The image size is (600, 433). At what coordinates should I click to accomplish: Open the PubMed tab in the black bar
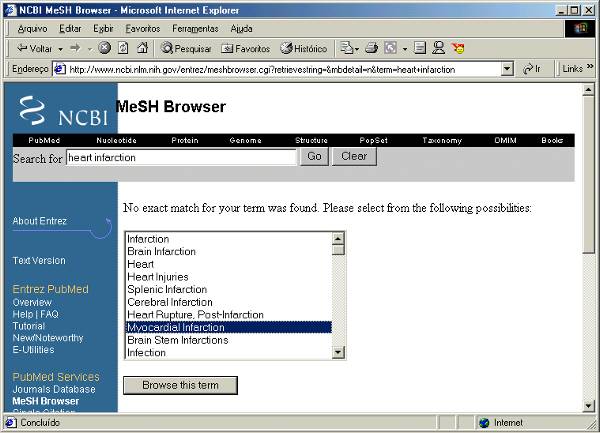click(x=45, y=140)
